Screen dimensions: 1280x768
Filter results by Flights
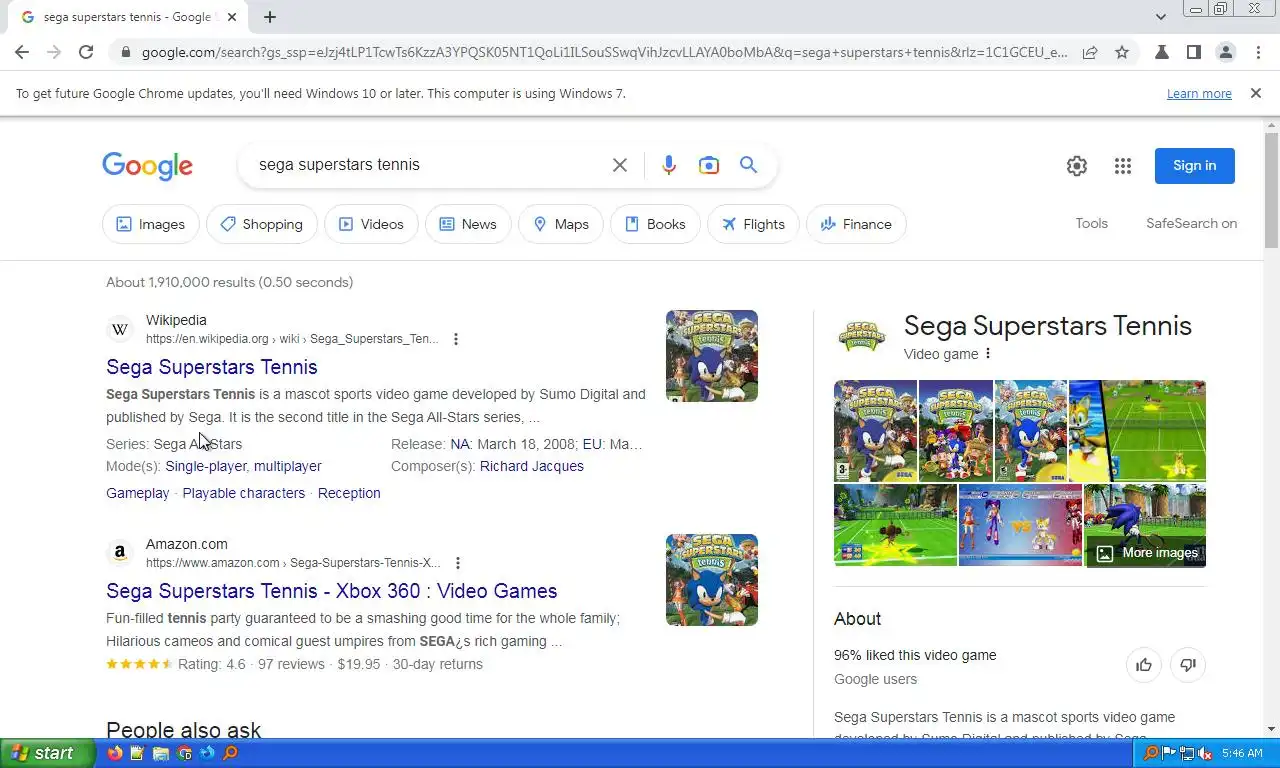pyautogui.click(x=753, y=224)
